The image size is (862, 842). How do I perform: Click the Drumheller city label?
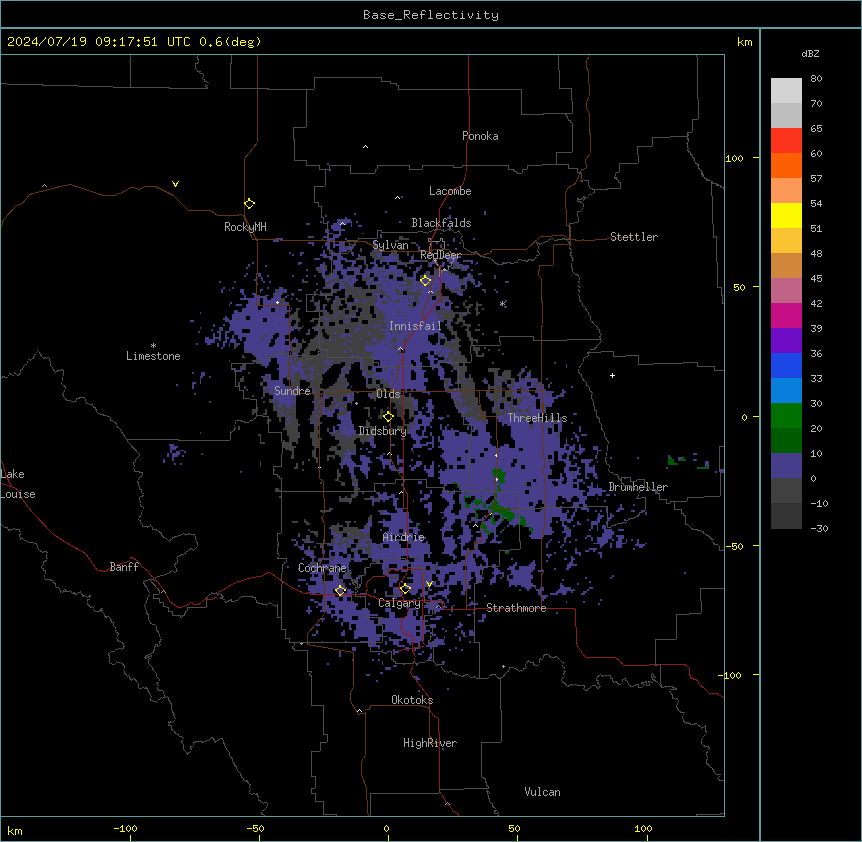pyautogui.click(x=638, y=487)
